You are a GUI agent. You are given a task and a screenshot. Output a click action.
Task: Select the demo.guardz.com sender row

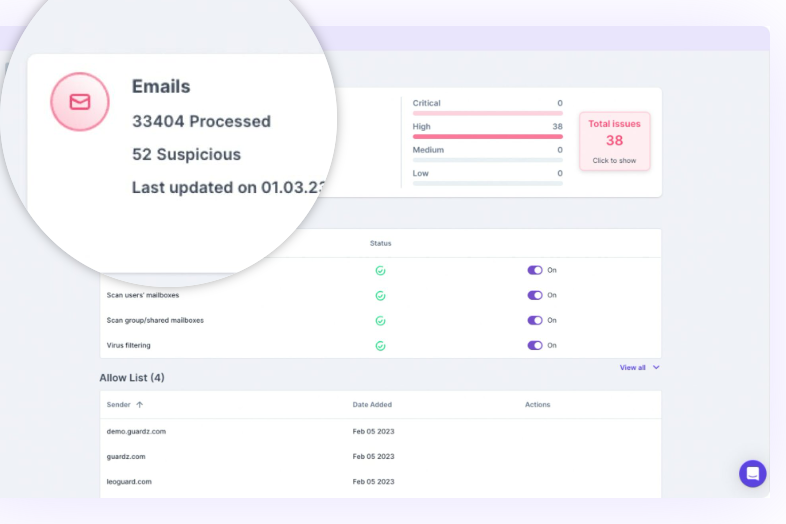point(380,431)
